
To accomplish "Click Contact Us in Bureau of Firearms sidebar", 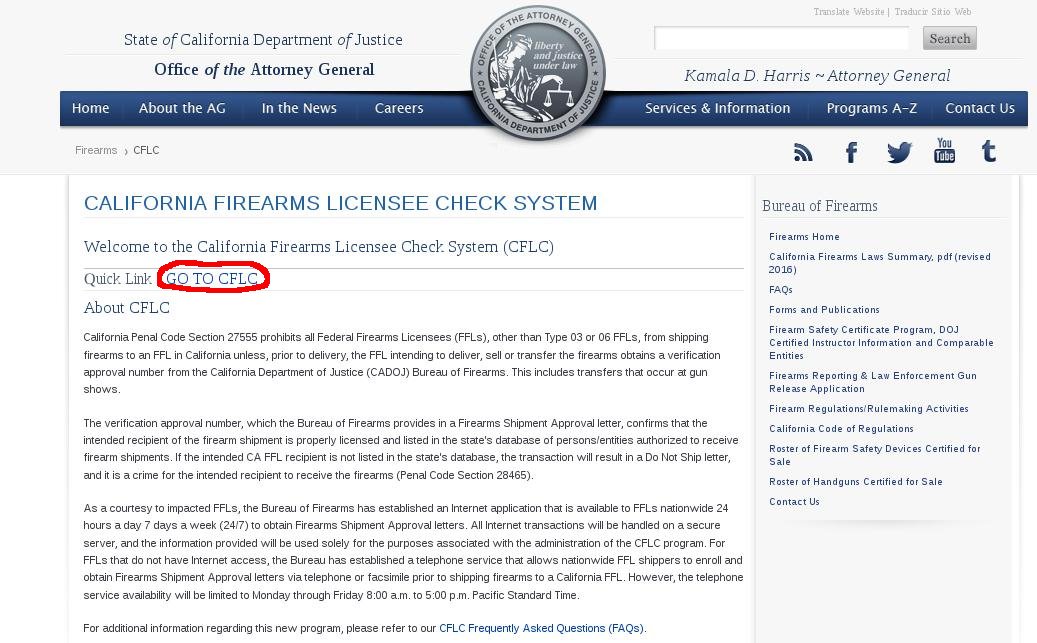I will [x=794, y=501].
